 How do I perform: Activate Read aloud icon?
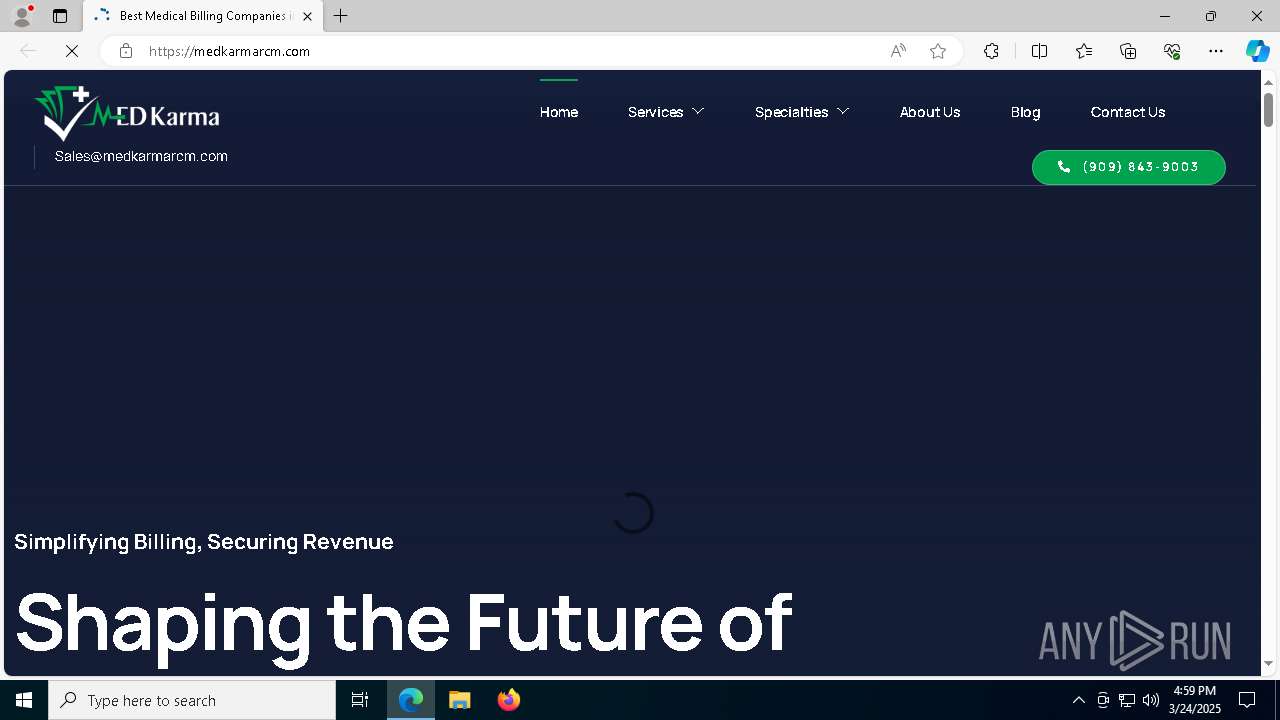pos(898,51)
